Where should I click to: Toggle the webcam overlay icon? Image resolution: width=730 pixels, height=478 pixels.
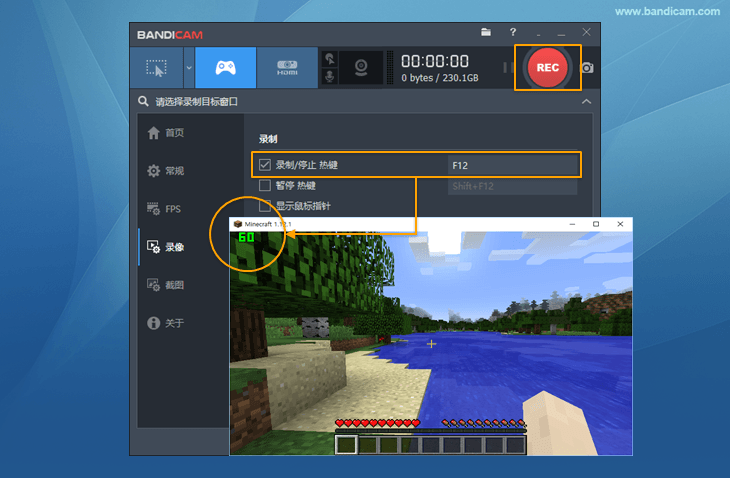pos(361,68)
